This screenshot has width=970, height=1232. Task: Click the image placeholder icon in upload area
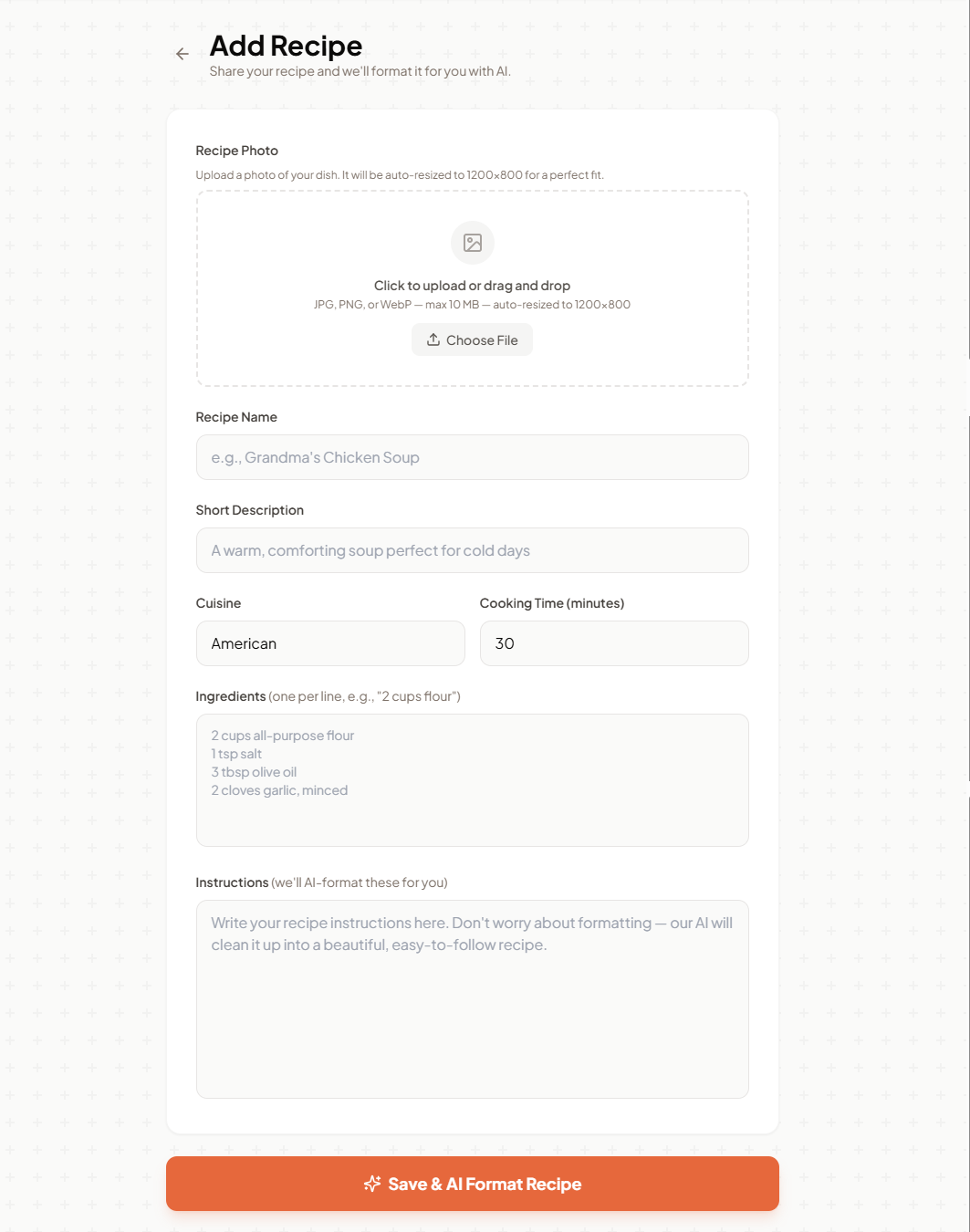tap(473, 243)
